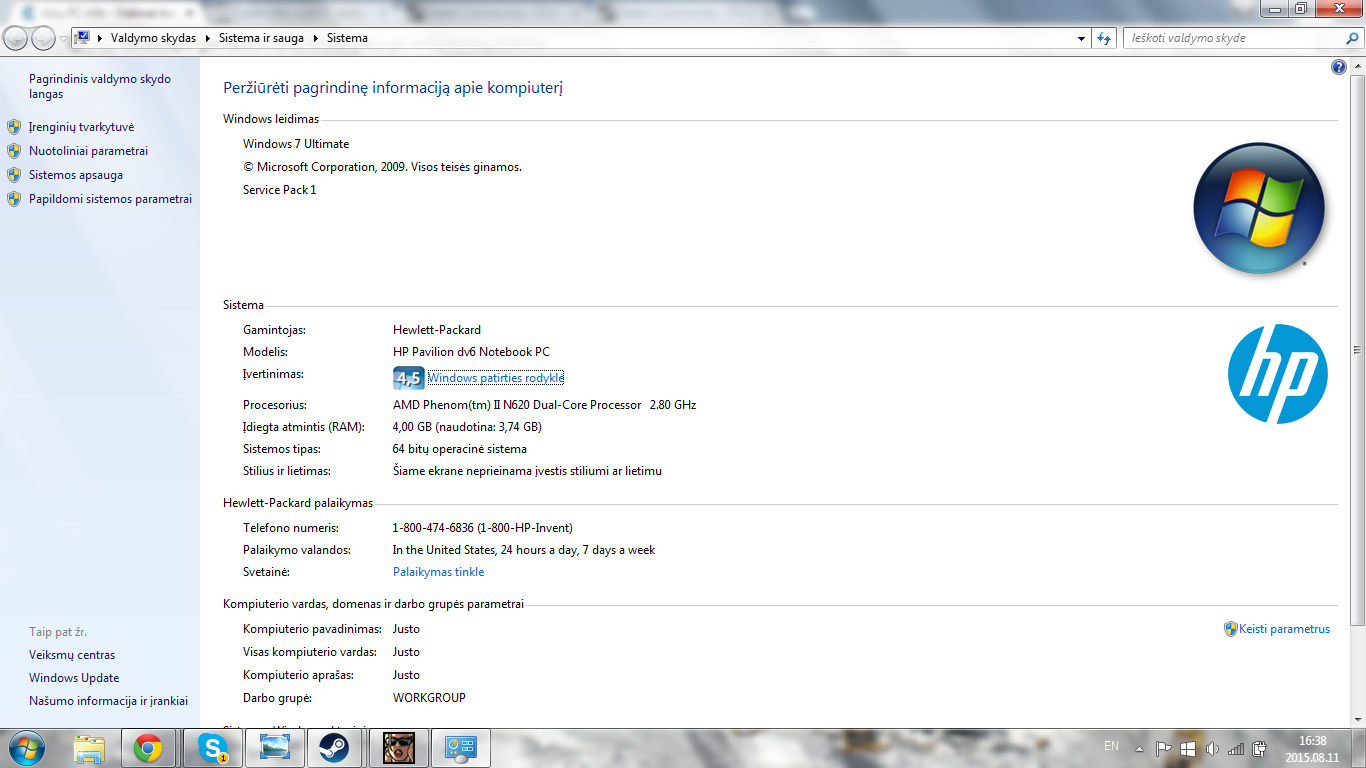Viewport: 1366px width, 768px height.
Task: Select the Control Panel taskbar button
Action: click(460, 748)
